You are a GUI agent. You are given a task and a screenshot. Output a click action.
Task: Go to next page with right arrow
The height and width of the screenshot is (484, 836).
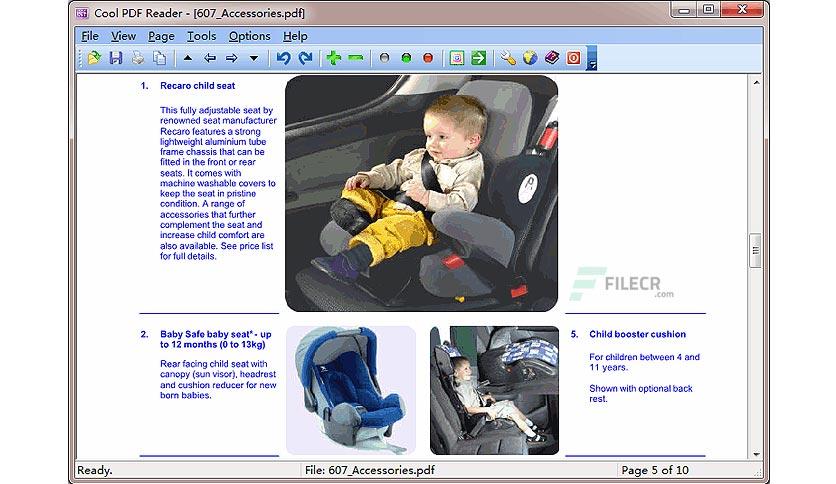(x=231, y=58)
